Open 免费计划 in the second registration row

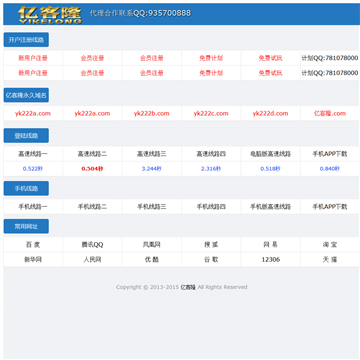(211, 73)
